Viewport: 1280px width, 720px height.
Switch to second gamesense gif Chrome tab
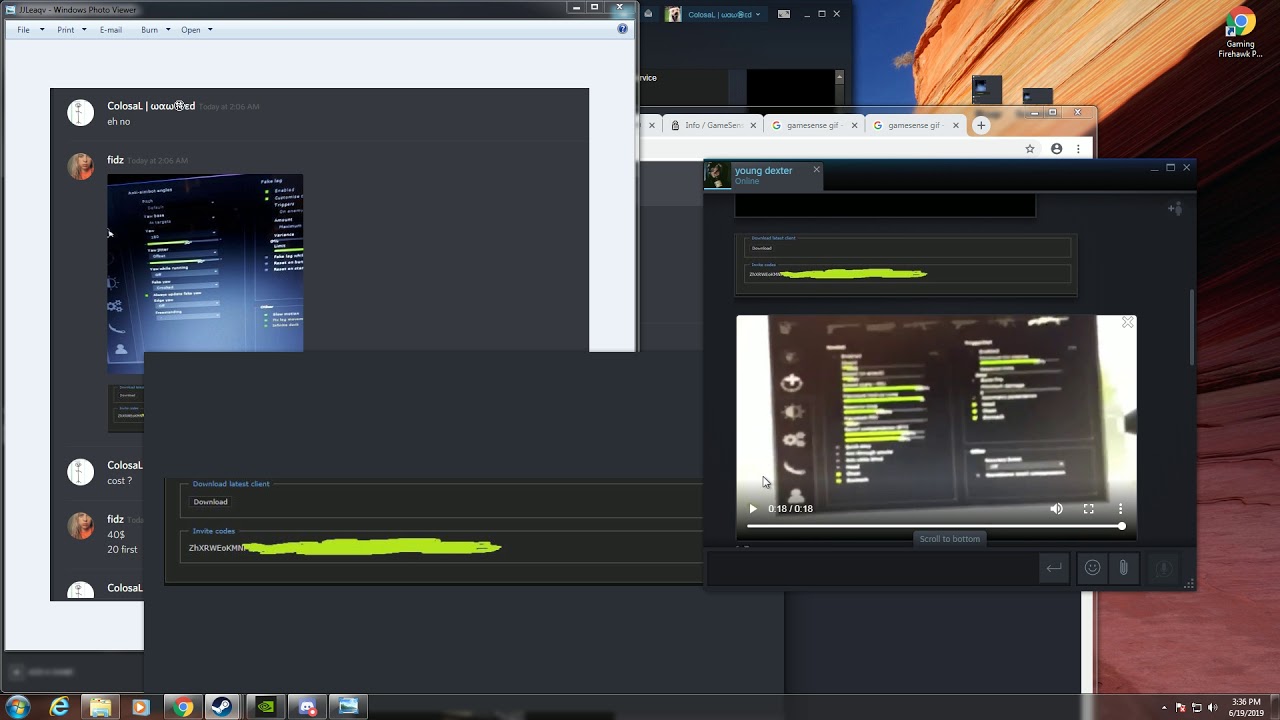point(915,125)
